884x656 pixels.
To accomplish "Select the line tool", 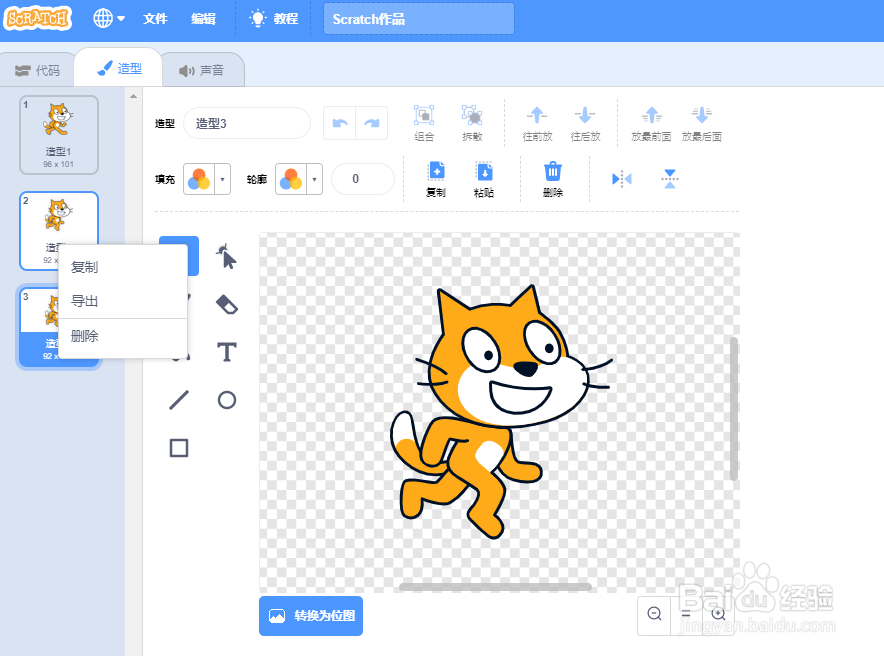I will click(x=179, y=400).
